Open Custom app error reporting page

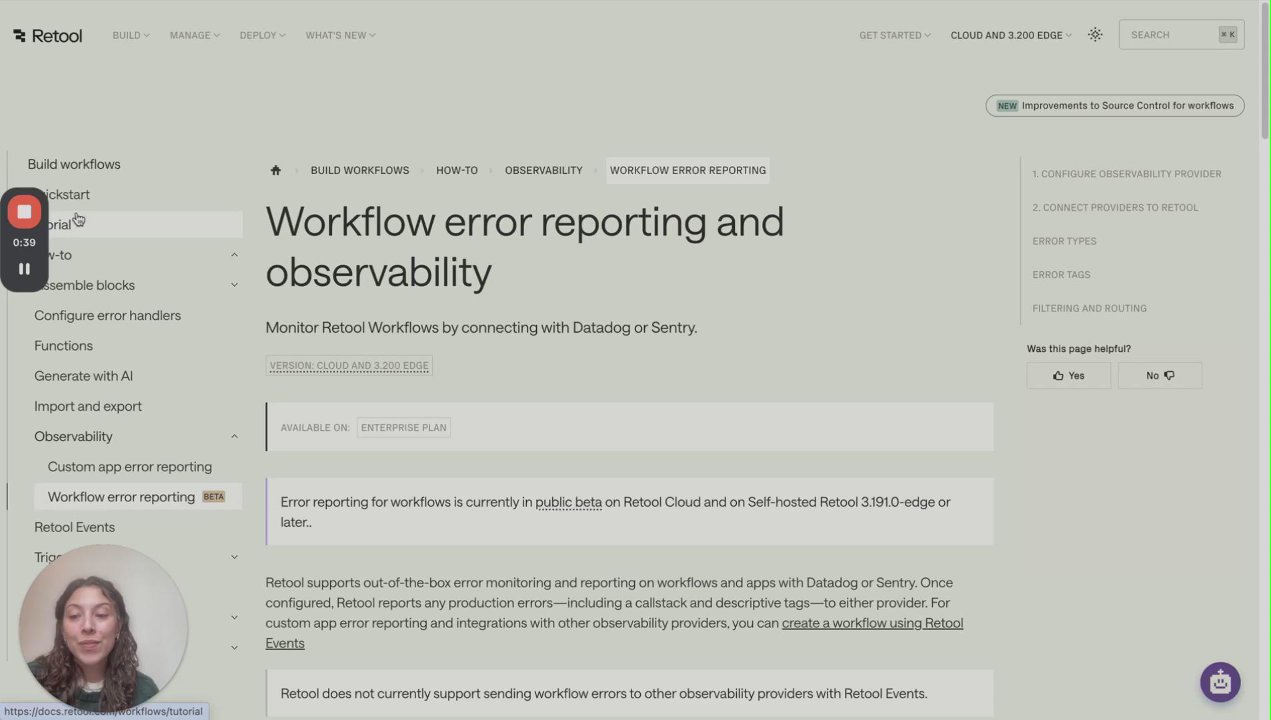click(130, 466)
